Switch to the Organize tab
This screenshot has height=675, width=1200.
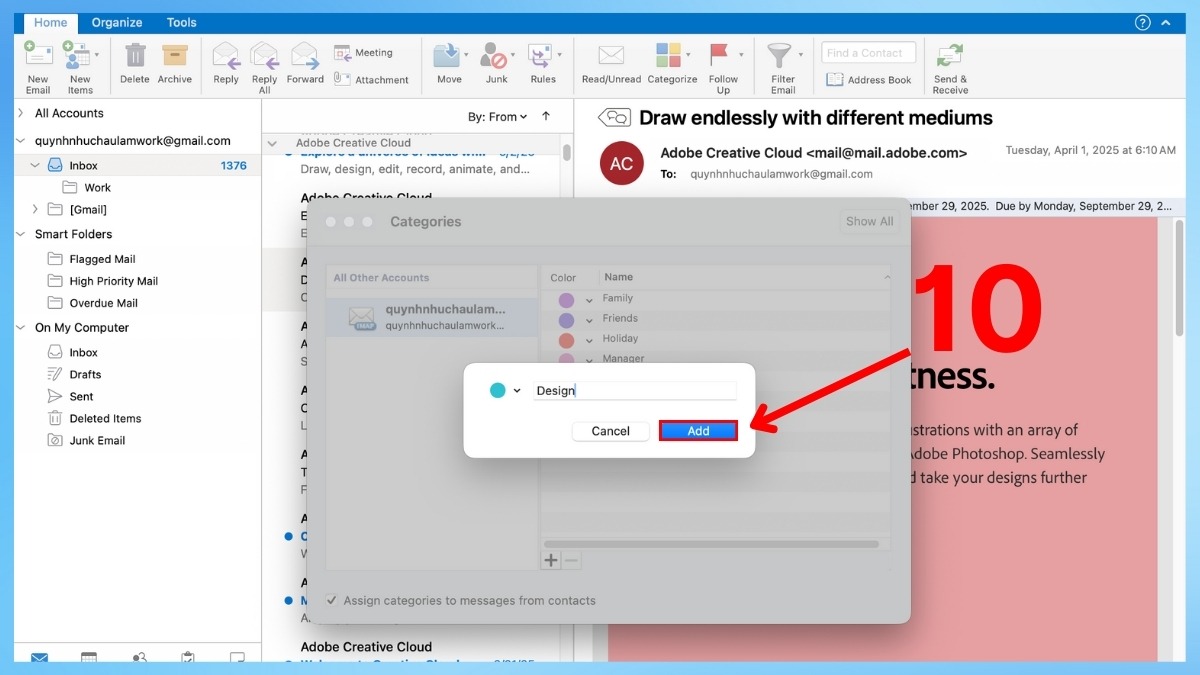coord(117,22)
